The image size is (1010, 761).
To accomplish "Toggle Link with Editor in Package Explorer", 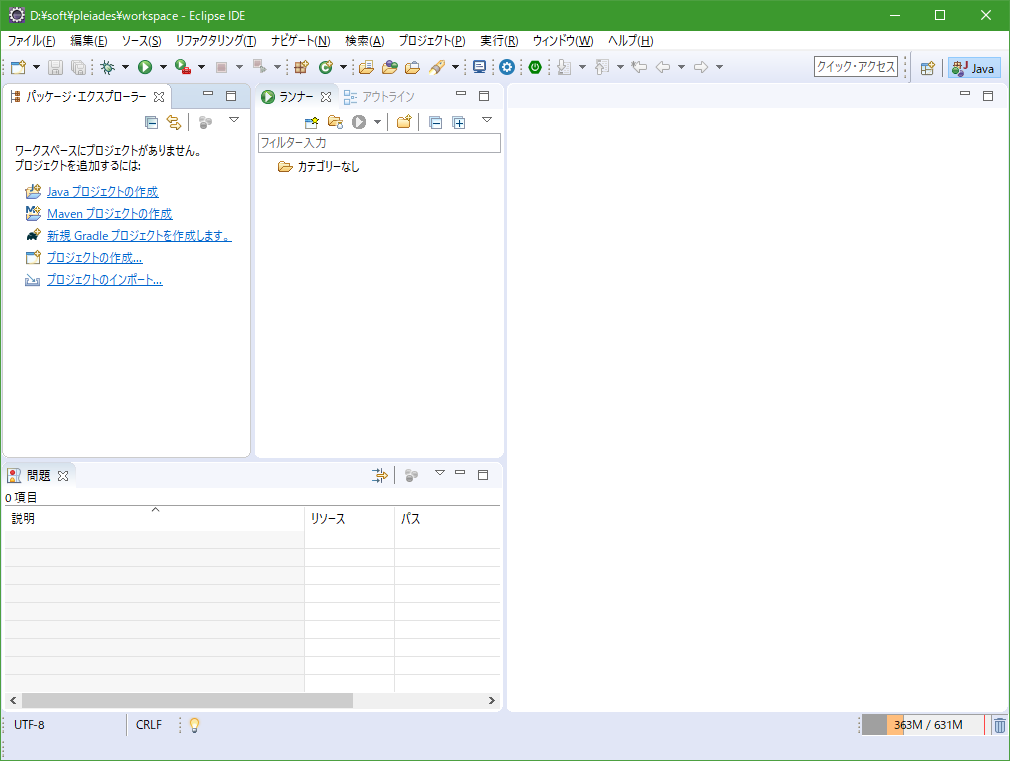I will click(174, 122).
